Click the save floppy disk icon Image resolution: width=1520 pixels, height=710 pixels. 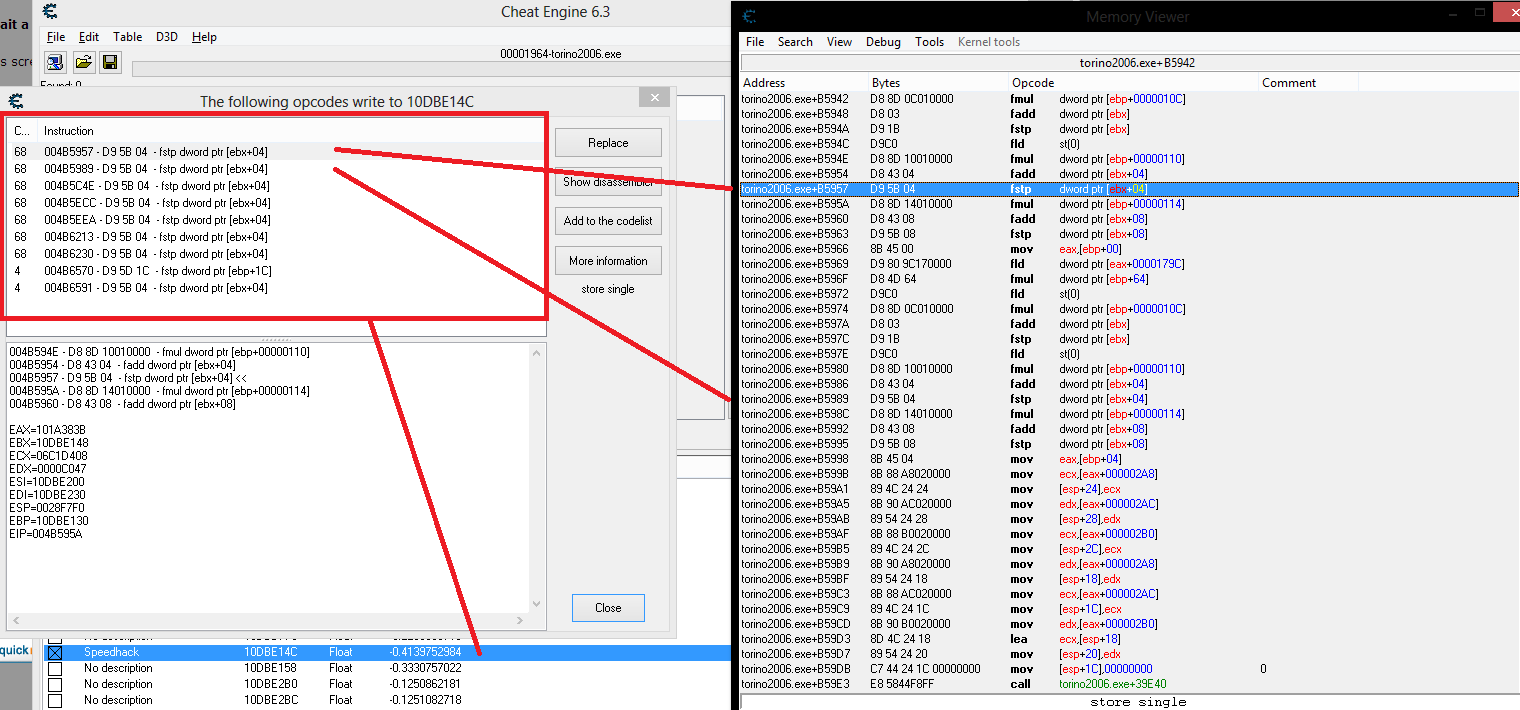click(x=110, y=63)
